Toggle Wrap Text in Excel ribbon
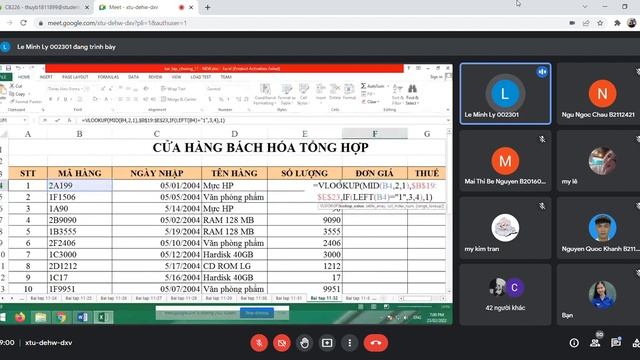Image resolution: width=640 pixels, height=360 pixels. (x=173, y=89)
